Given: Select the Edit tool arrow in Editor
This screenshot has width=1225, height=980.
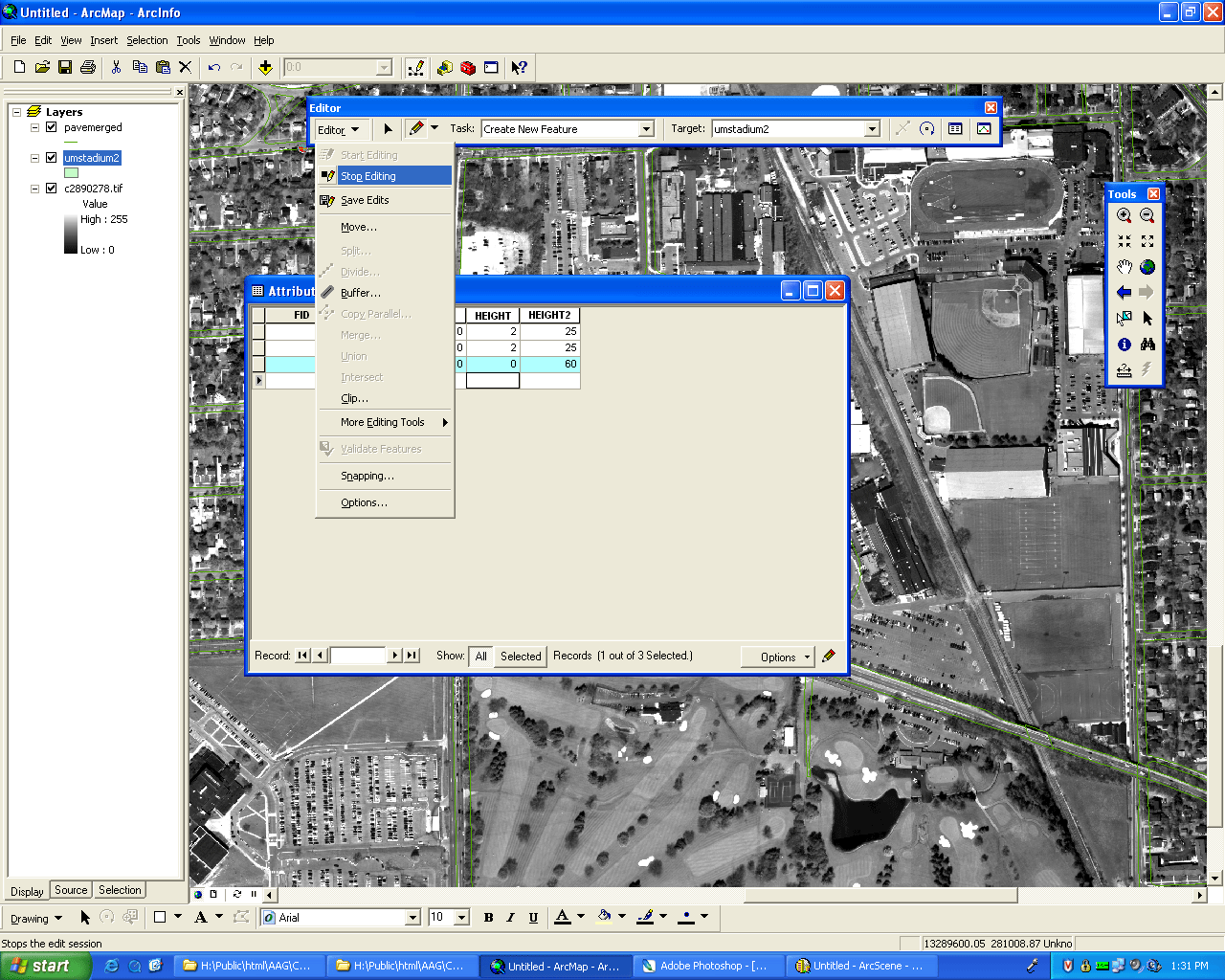Looking at the screenshot, I should point(388,129).
